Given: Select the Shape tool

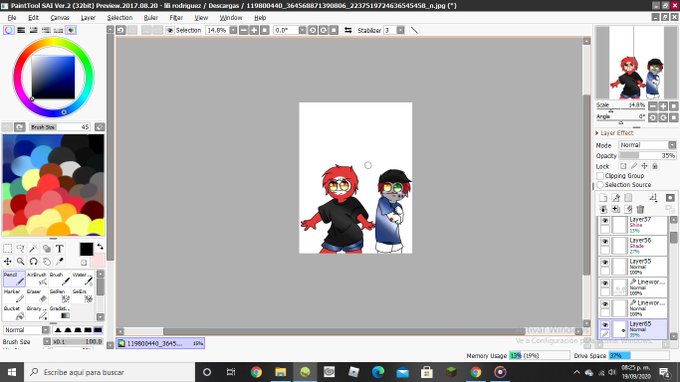Looking at the screenshot, I should click(46, 248).
